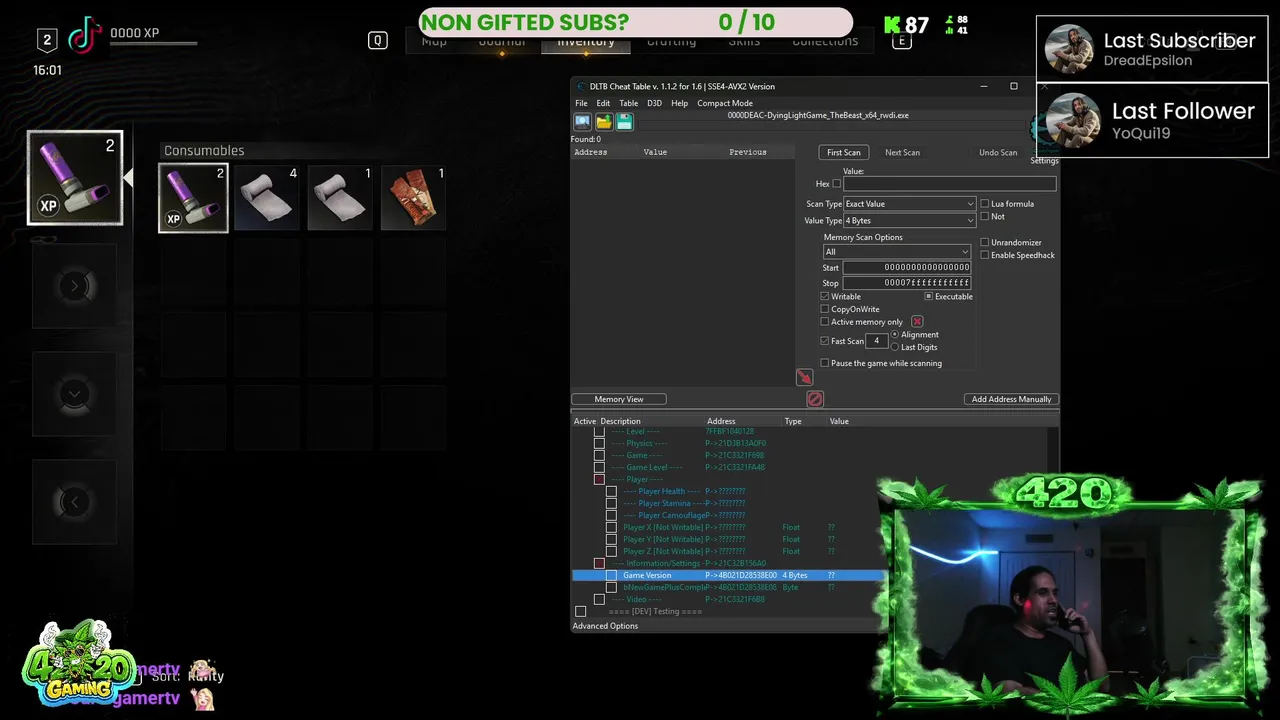Toggle the Hex checkbox
This screenshot has width=1280, height=720.
836,184
